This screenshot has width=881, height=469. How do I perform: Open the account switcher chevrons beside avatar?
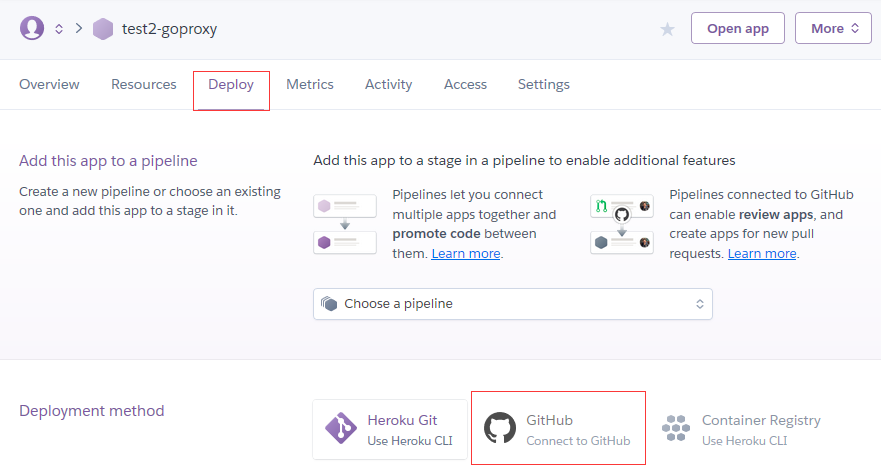tap(59, 29)
